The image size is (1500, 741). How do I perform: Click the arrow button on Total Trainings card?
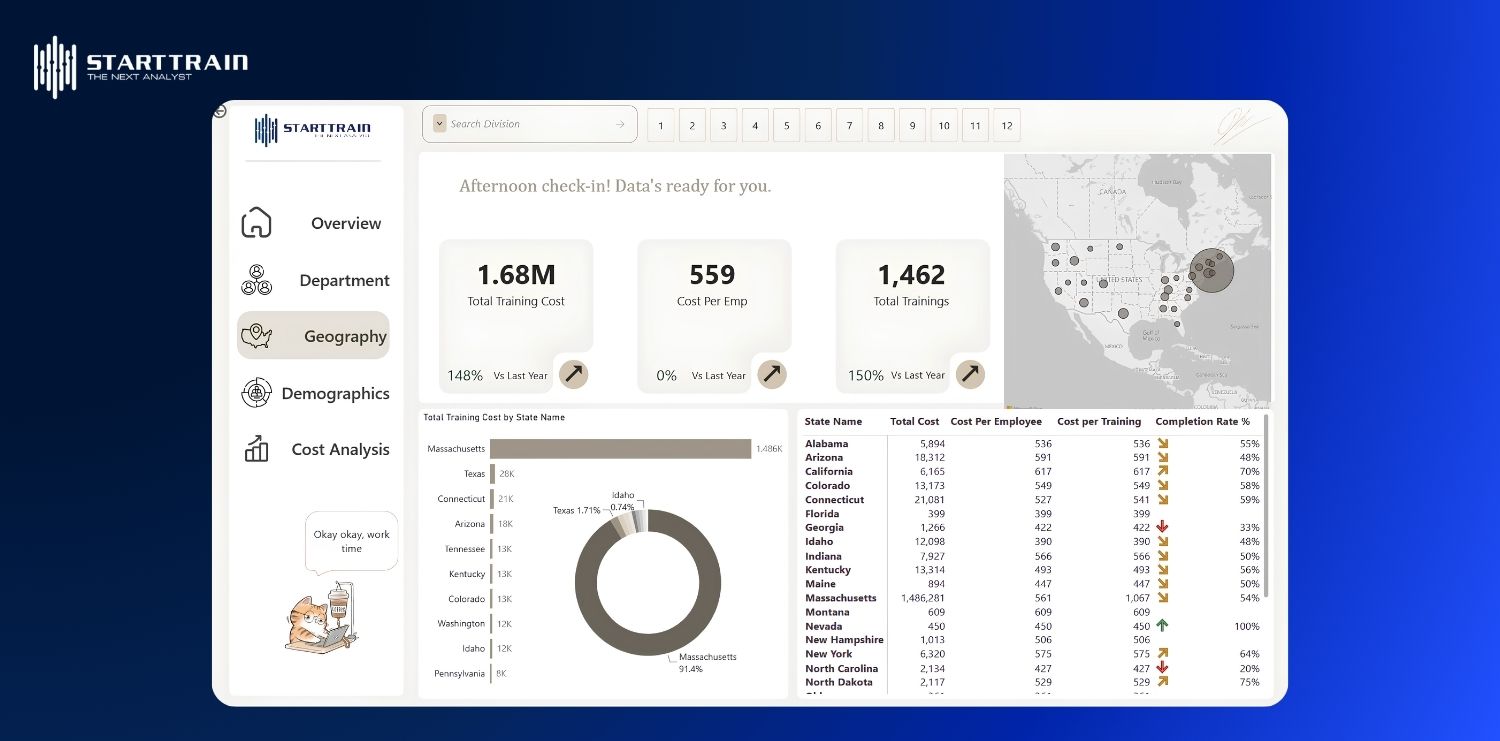click(970, 374)
